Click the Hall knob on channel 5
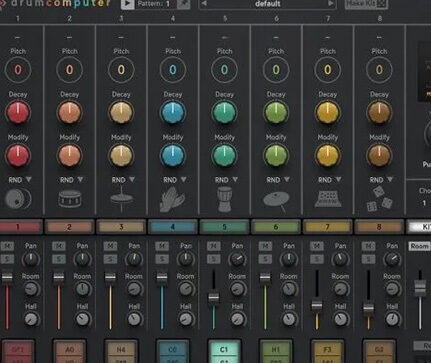This screenshot has height=363, width=431. tap(237, 319)
